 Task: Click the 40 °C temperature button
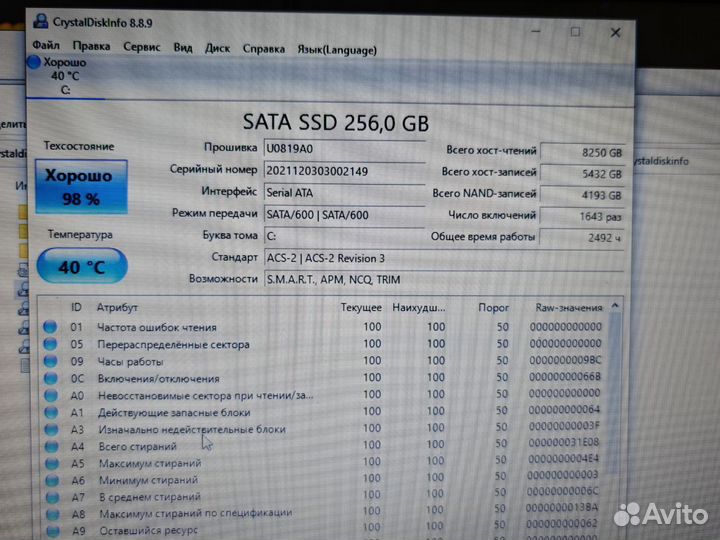[82, 266]
